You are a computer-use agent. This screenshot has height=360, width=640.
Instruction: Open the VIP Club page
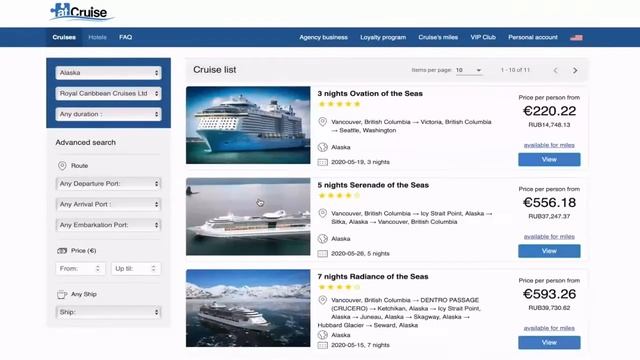pyautogui.click(x=483, y=37)
